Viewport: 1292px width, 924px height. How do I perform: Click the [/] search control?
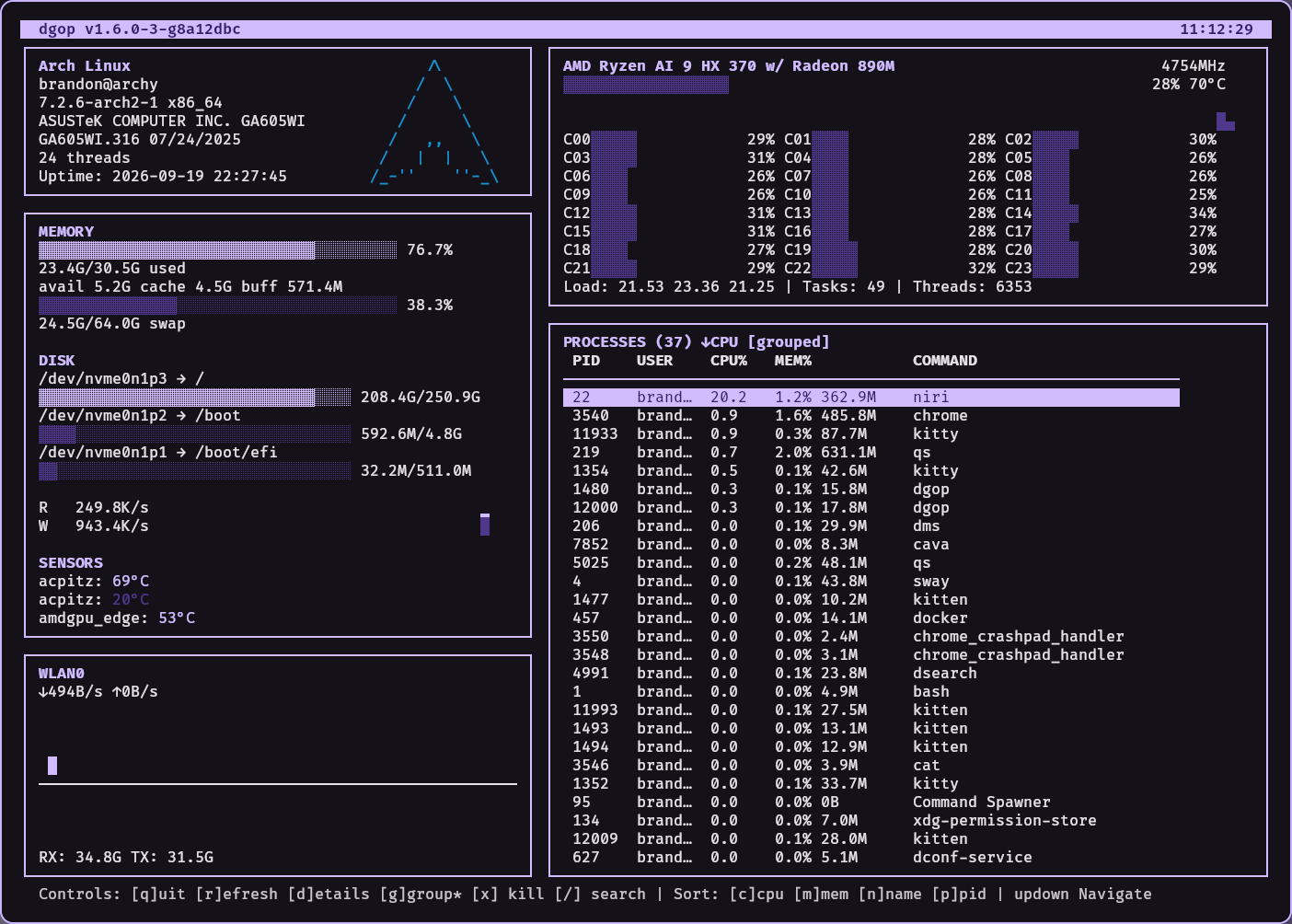(600, 894)
